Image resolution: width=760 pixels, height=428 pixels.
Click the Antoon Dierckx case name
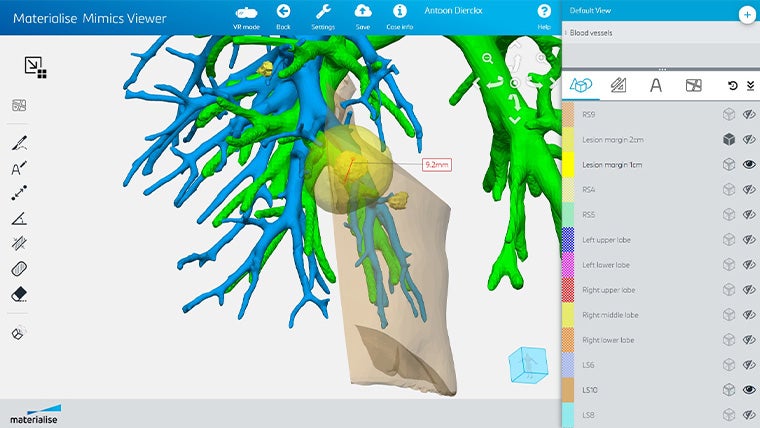coord(453,11)
